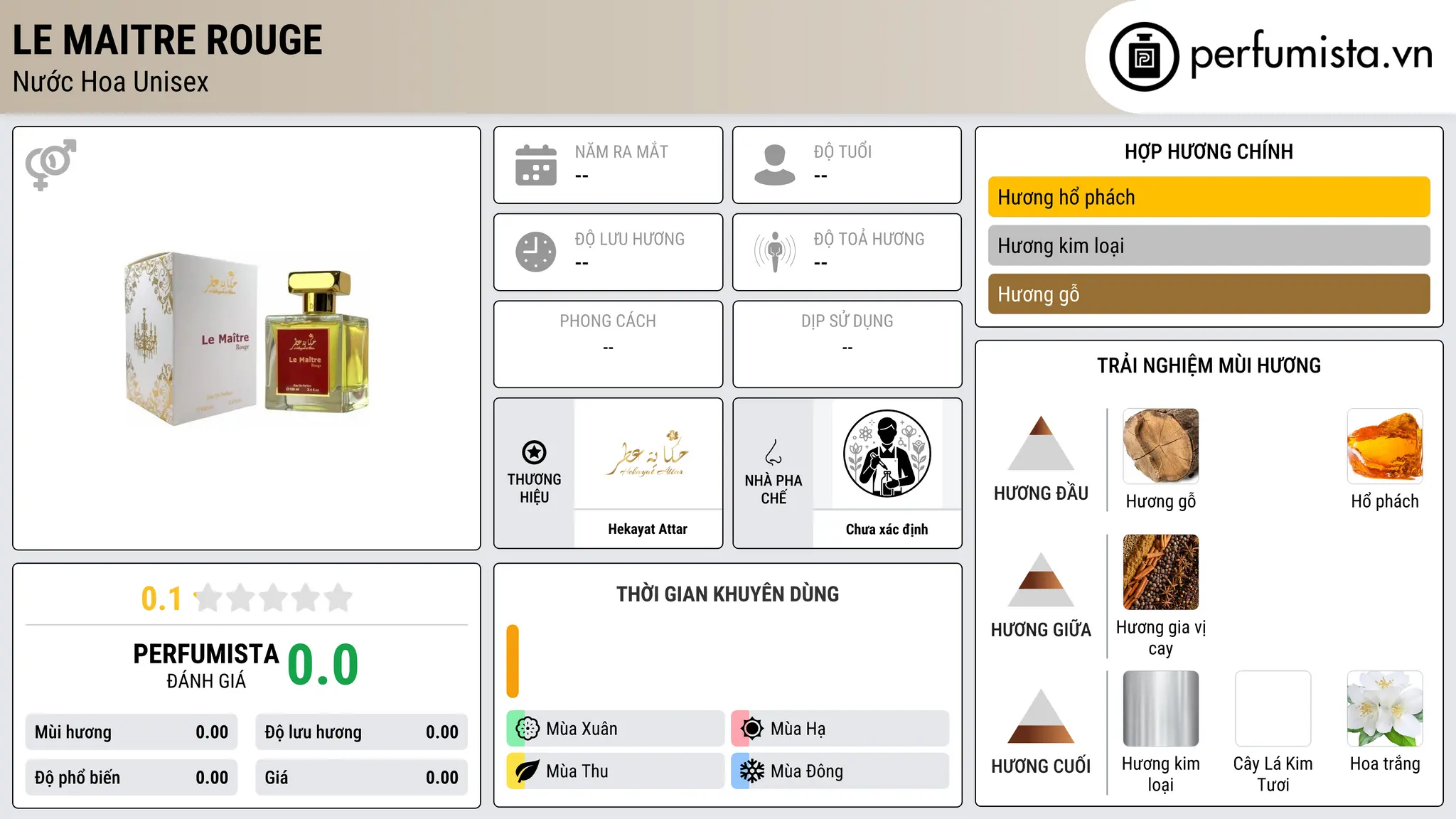The image size is (1456, 819).
Task: Click the Độ phổ biến score row
Action: 132,778
